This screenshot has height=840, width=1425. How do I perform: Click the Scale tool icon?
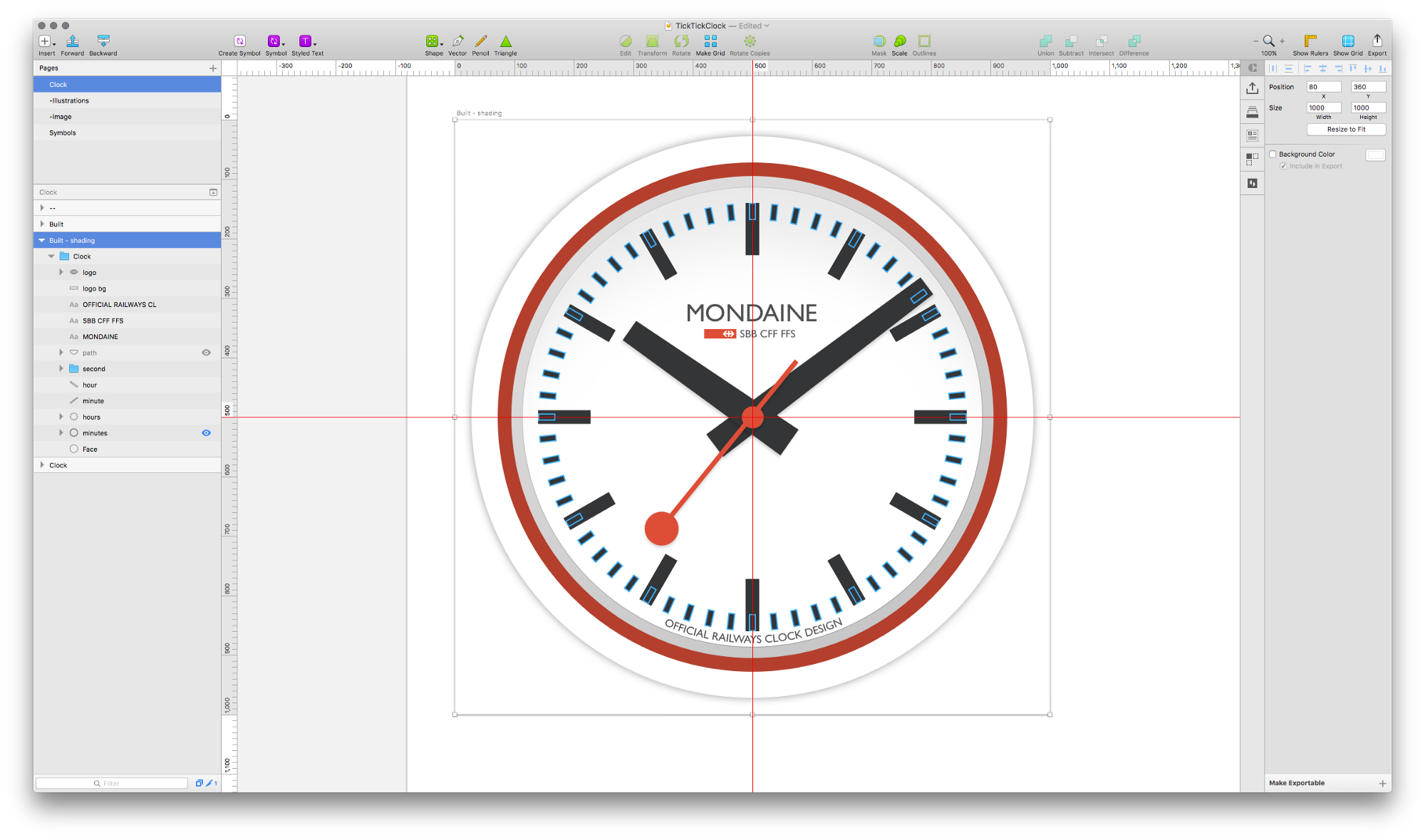coord(899,41)
